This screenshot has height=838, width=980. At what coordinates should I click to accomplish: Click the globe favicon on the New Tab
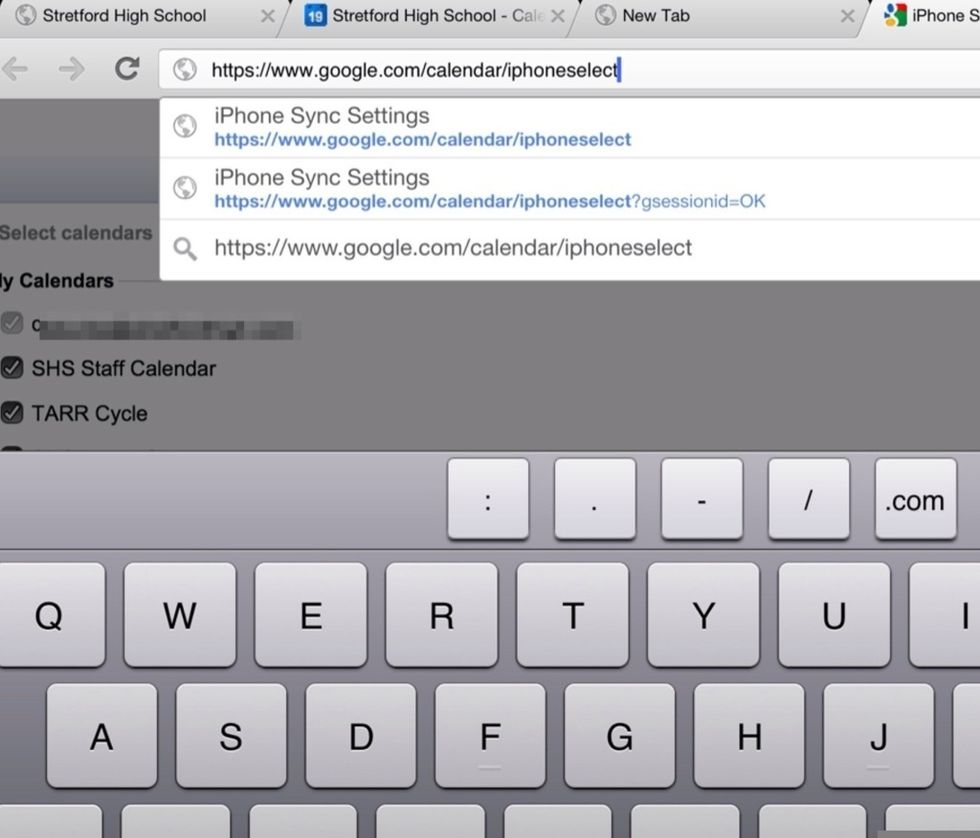pos(604,15)
